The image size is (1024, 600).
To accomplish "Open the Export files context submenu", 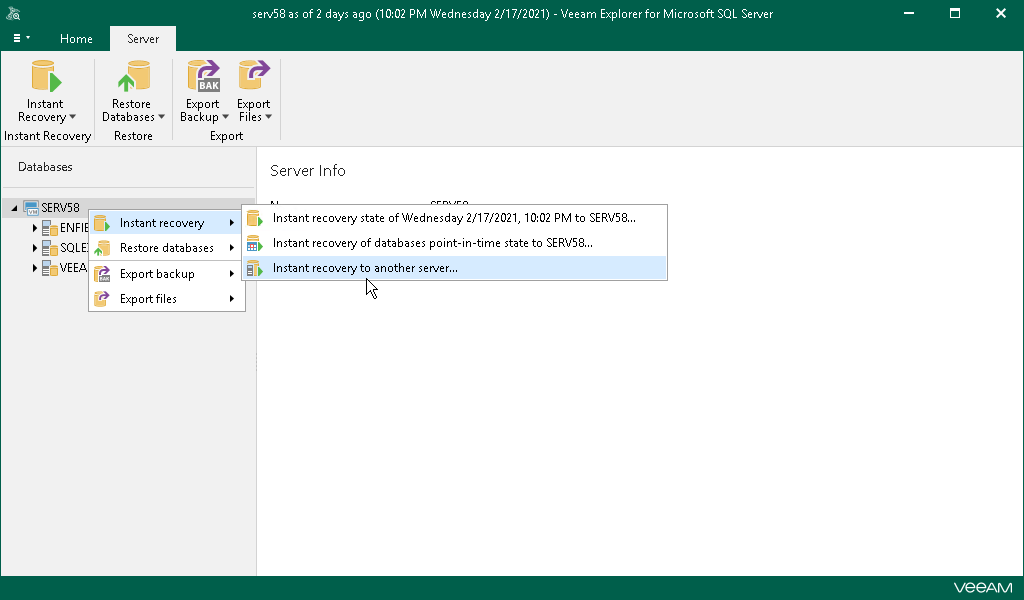I will click(167, 299).
